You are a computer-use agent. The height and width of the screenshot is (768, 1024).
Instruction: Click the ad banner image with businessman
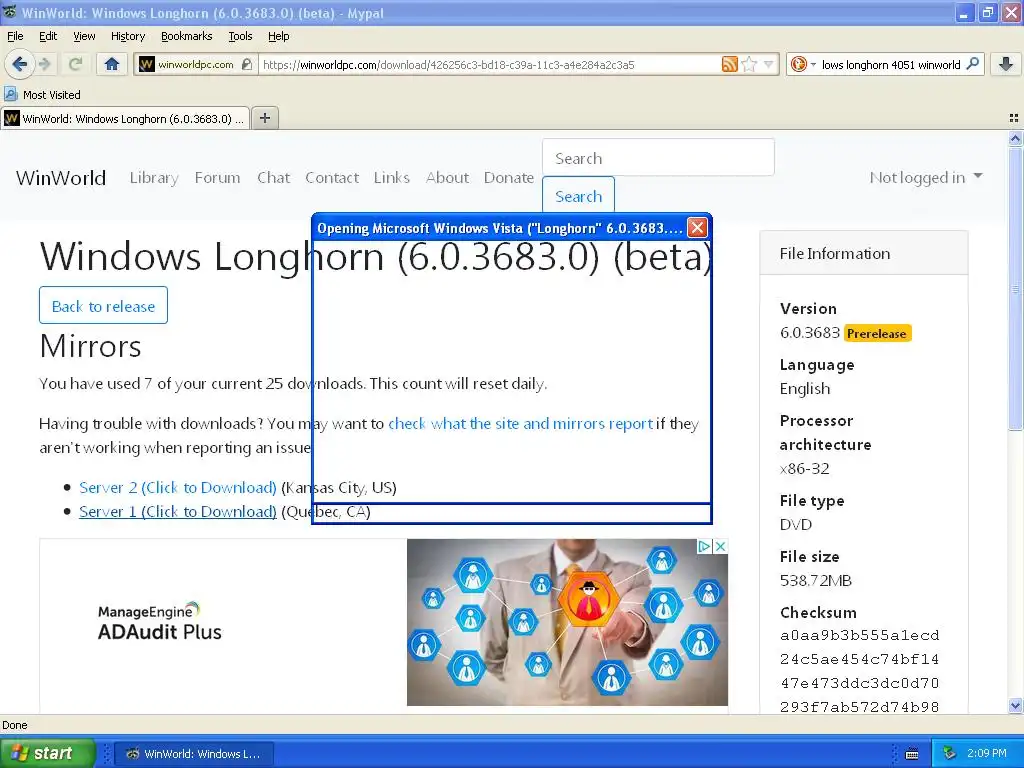coord(567,622)
